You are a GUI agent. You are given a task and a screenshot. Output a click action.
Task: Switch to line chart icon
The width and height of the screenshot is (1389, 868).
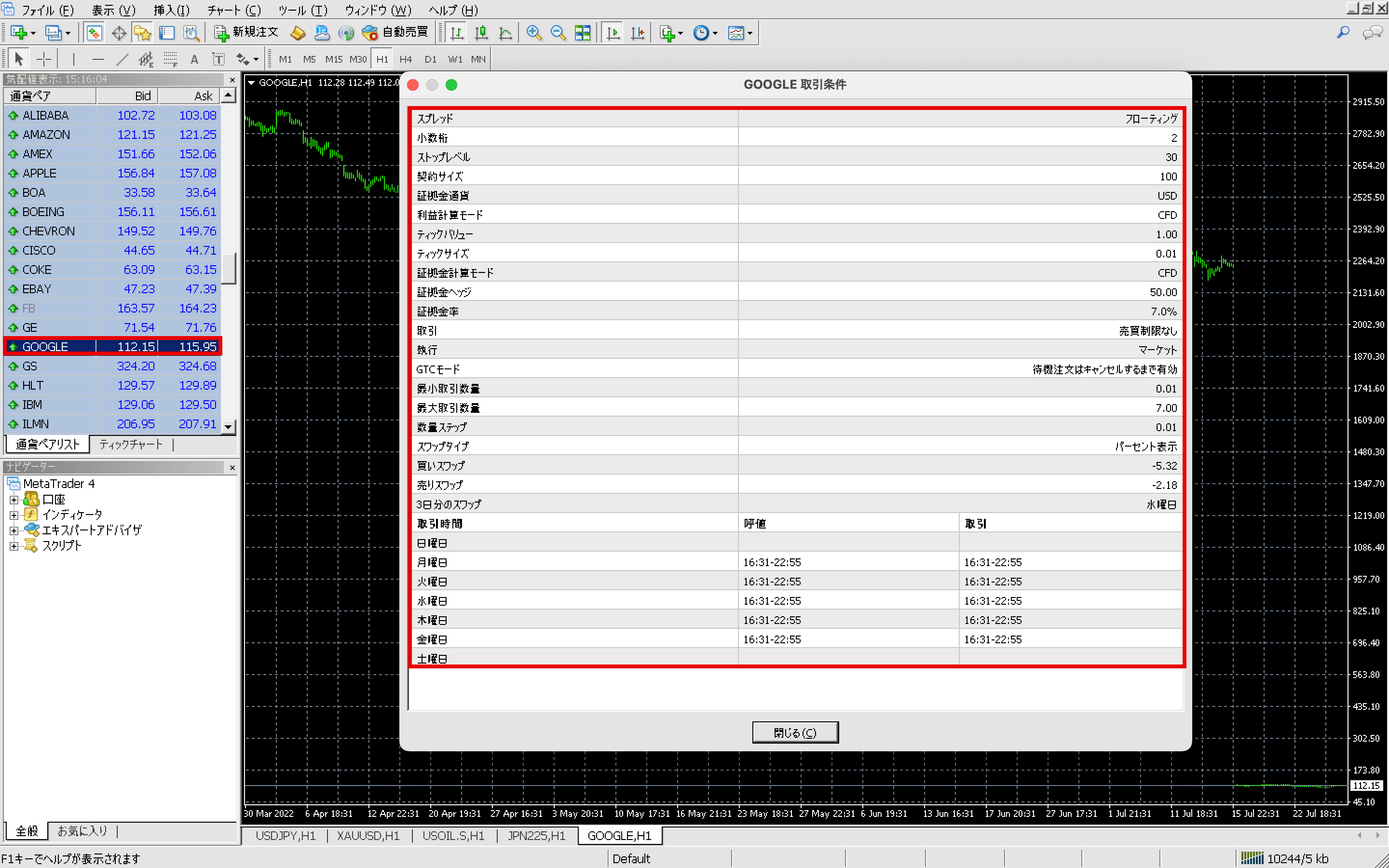coord(505,33)
